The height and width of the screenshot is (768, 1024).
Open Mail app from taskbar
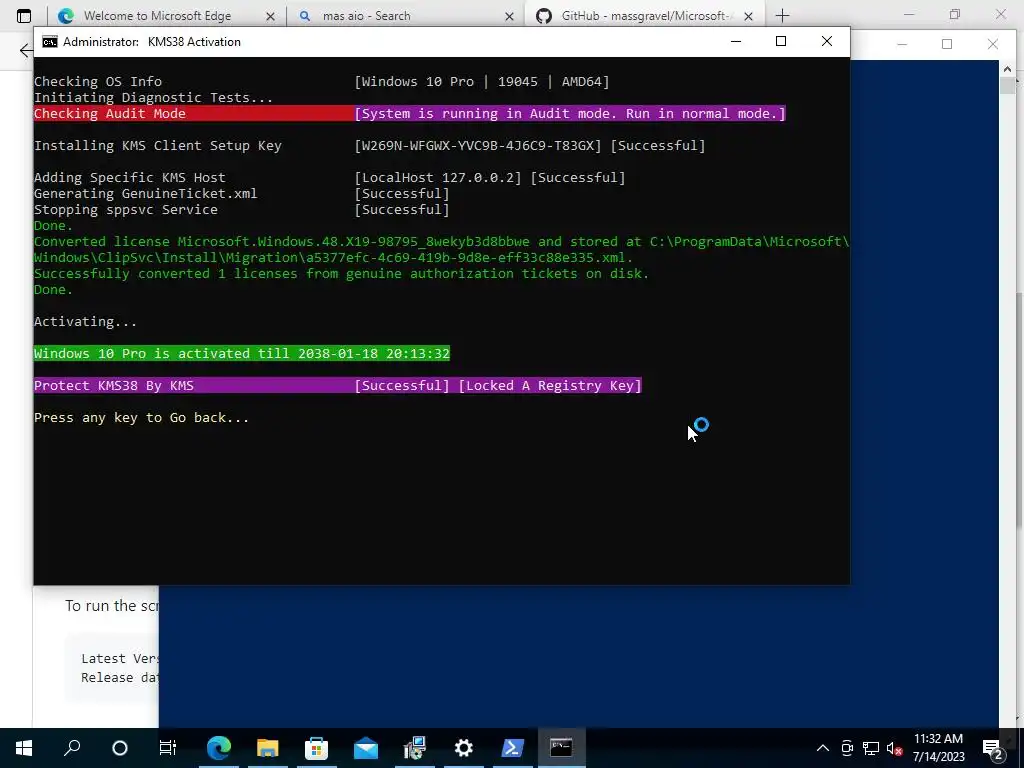click(366, 748)
